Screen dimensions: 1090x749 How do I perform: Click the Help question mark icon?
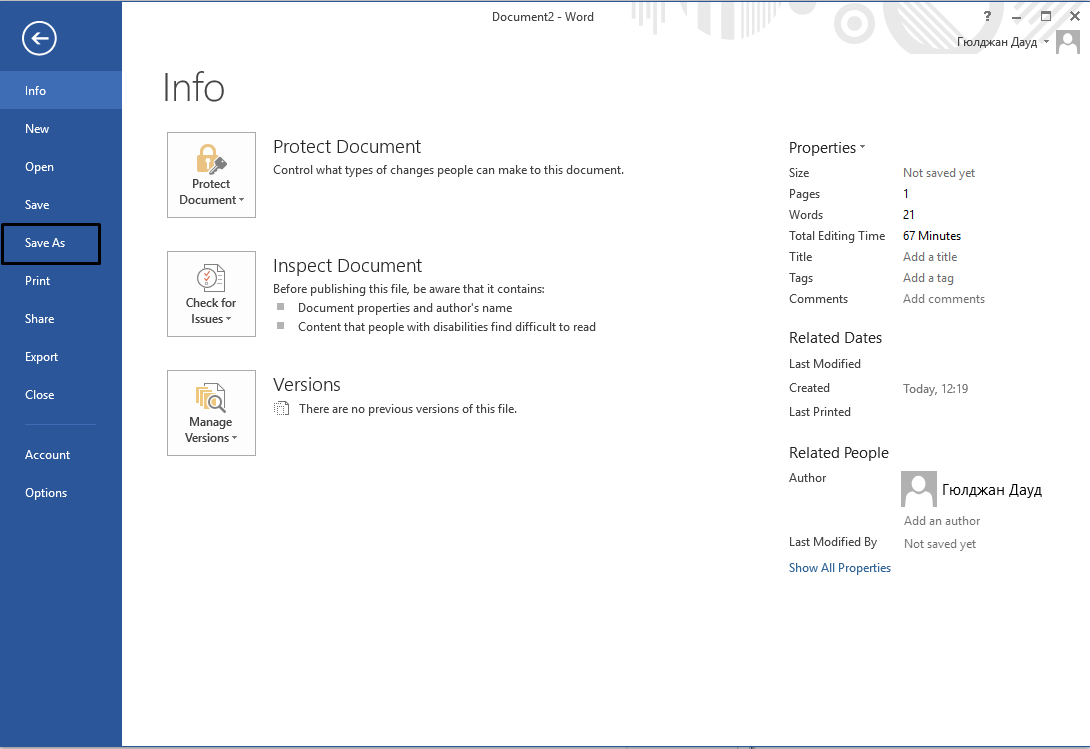987,17
